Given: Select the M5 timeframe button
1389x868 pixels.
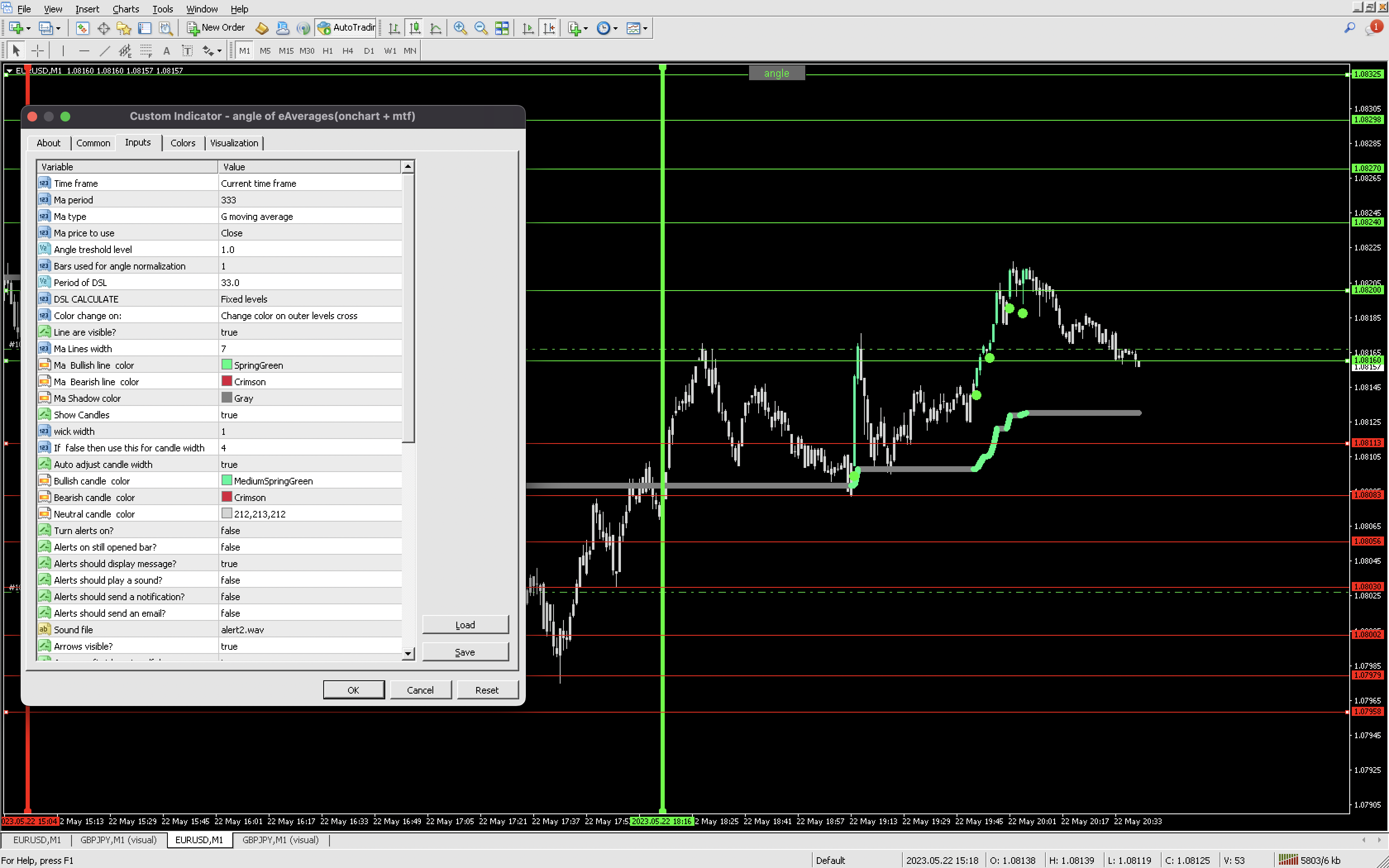Looking at the screenshot, I should pyautogui.click(x=265, y=50).
